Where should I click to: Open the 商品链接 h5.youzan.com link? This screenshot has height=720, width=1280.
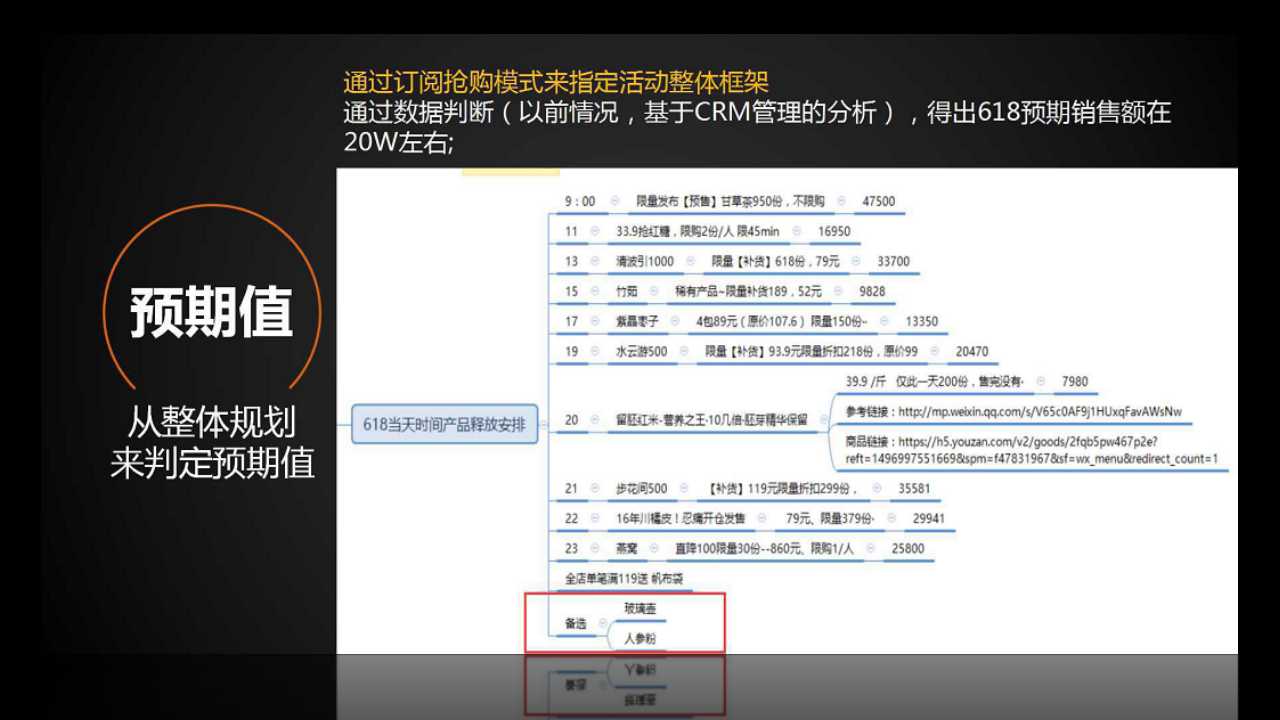click(x=1031, y=450)
